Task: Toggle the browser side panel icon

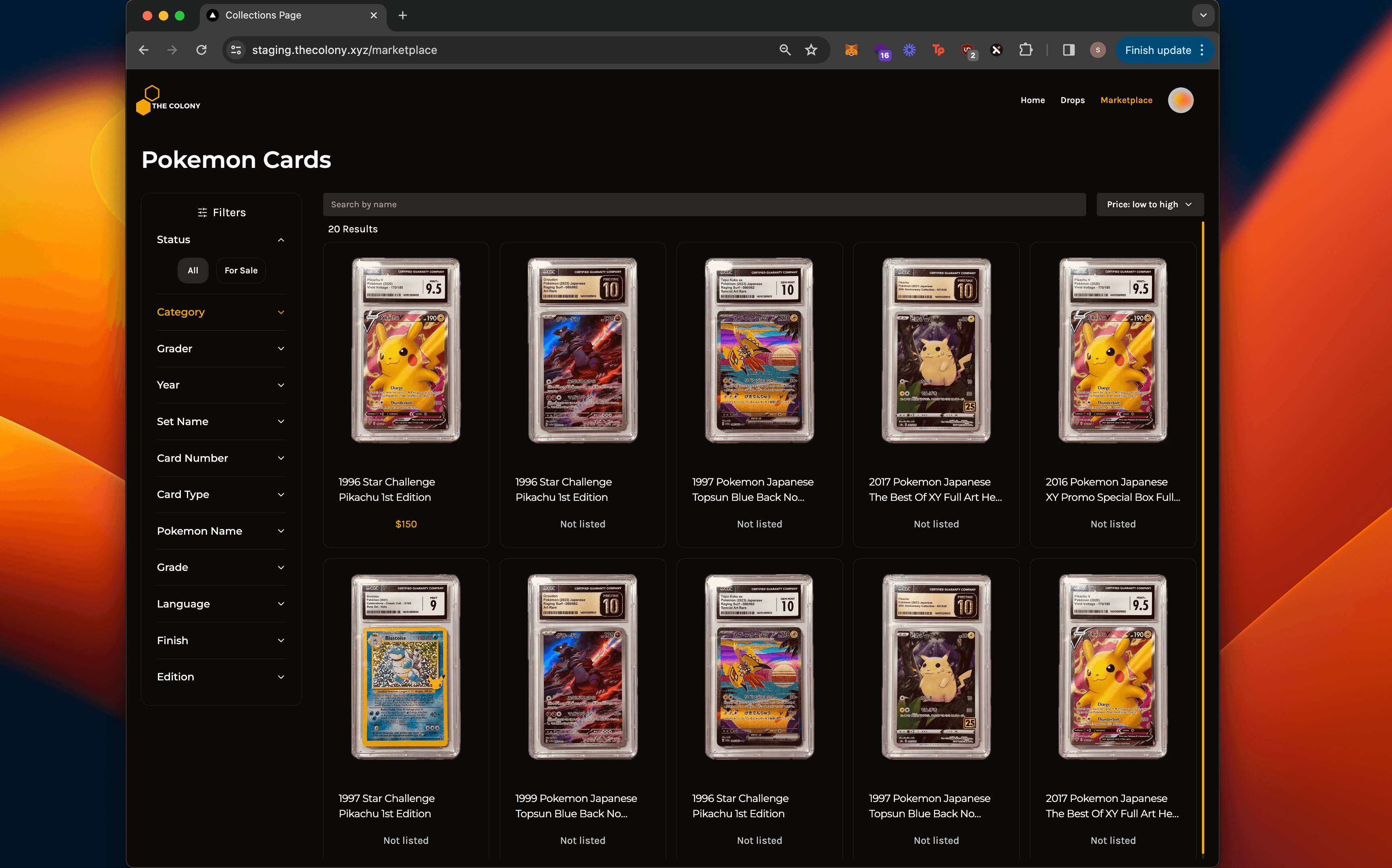Action: [1068, 50]
